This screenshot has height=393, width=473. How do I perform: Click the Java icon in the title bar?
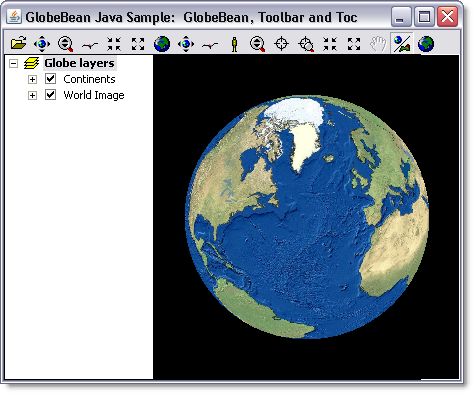pyautogui.click(x=14, y=17)
